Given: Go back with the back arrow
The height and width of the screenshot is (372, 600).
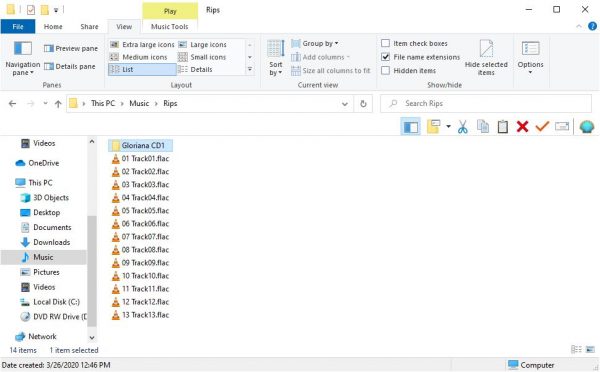Looking at the screenshot, I should click(x=12, y=104).
